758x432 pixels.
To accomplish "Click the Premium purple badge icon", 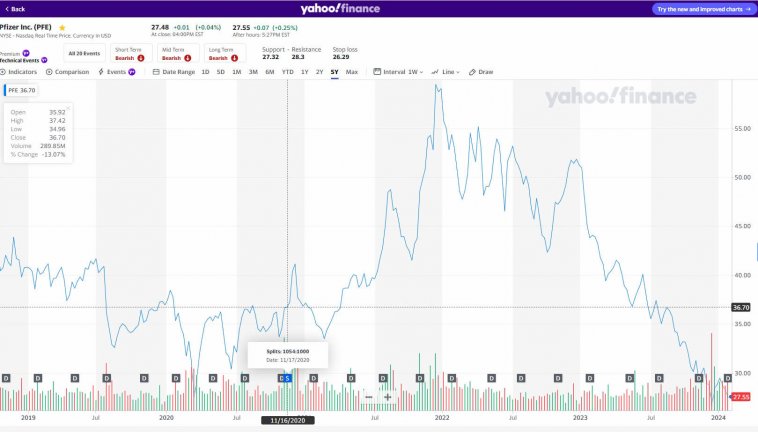I will (x=26, y=53).
